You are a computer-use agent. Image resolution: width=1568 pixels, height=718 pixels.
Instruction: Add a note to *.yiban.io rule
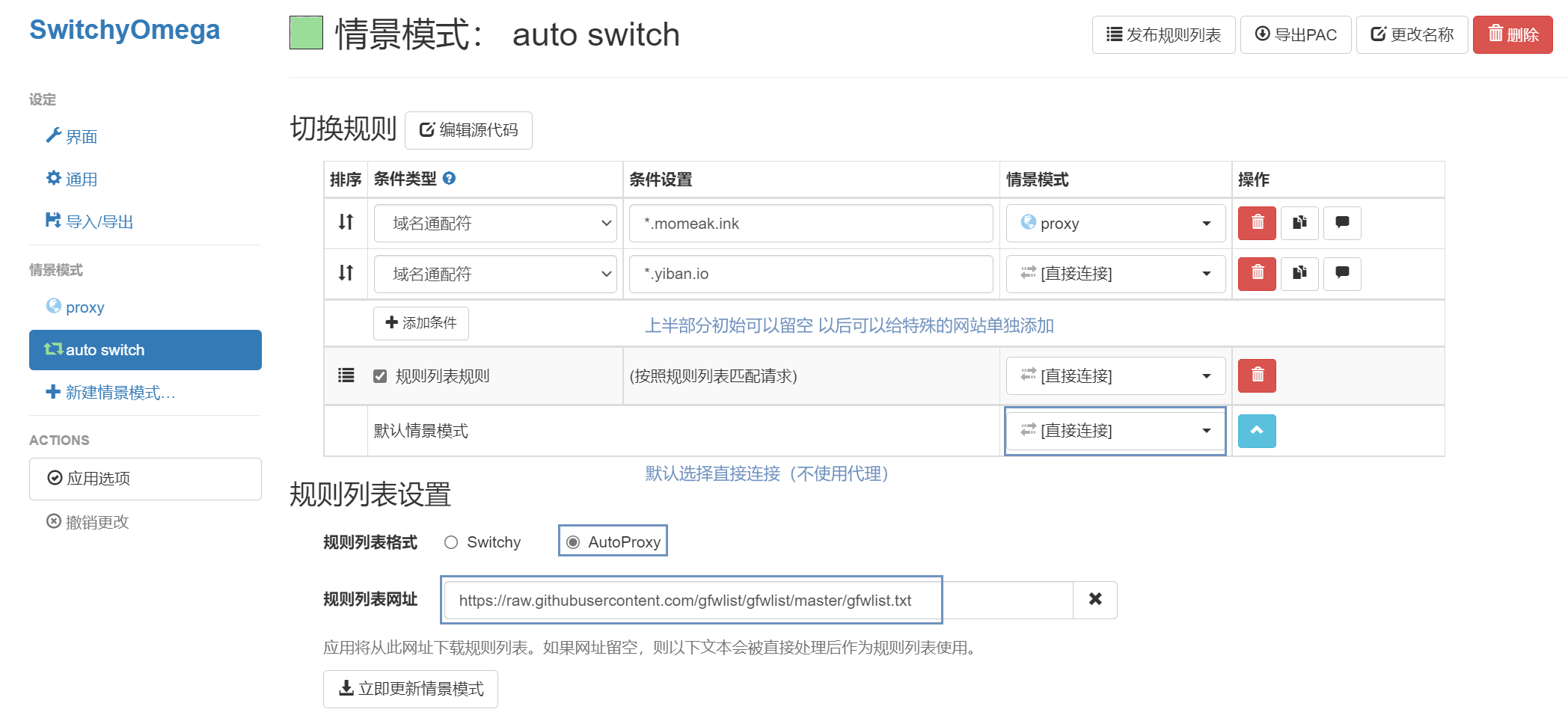click(1342, 274)
